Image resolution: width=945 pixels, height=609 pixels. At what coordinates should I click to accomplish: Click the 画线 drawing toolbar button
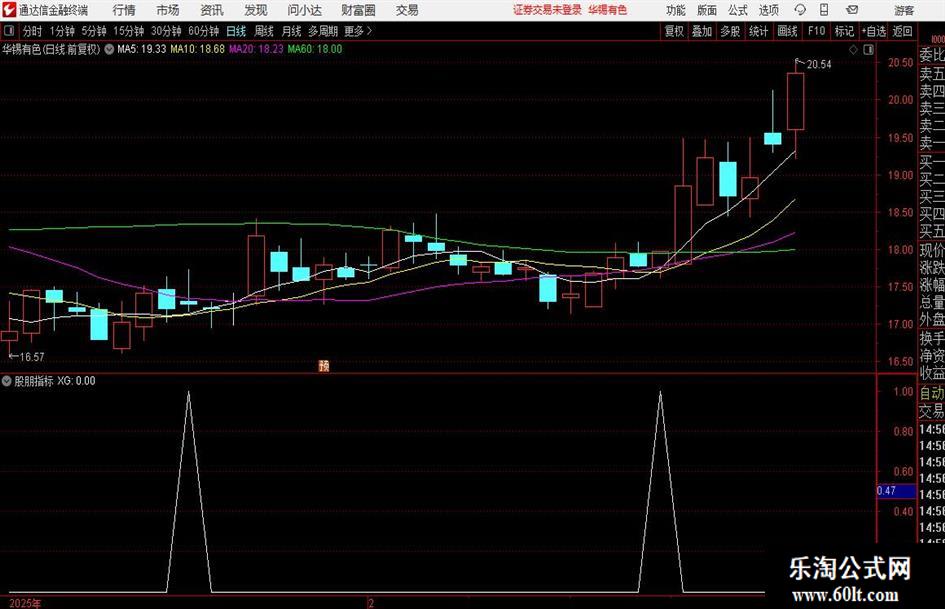[x=787, y=31]
